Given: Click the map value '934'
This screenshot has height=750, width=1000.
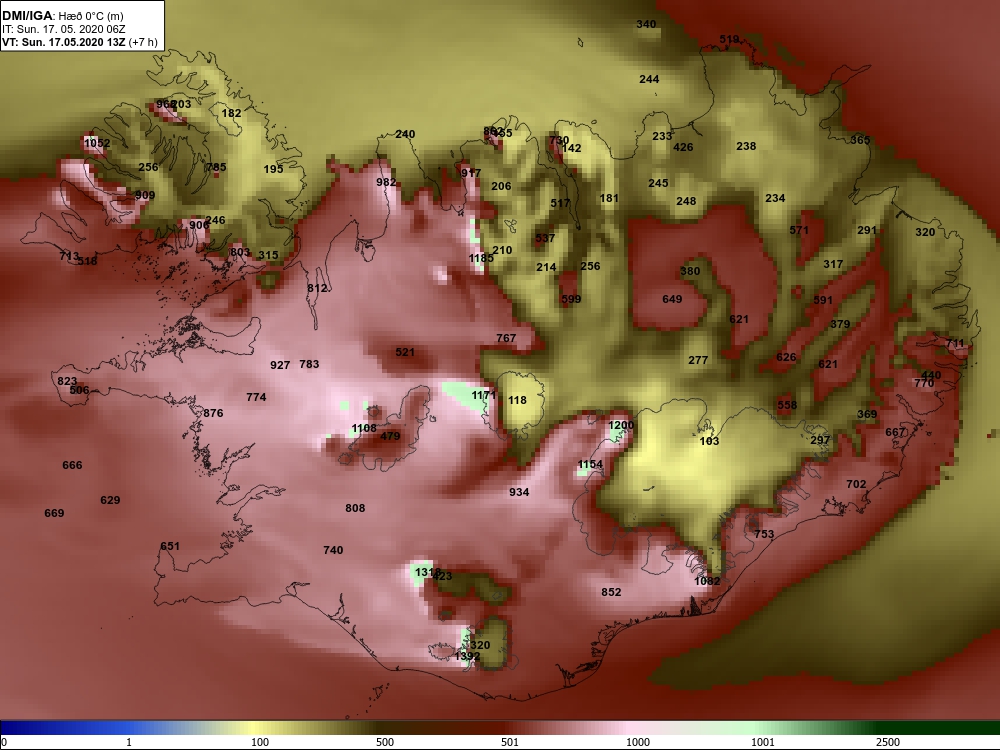Looking at the screenshot, I should tap(519, 492).
